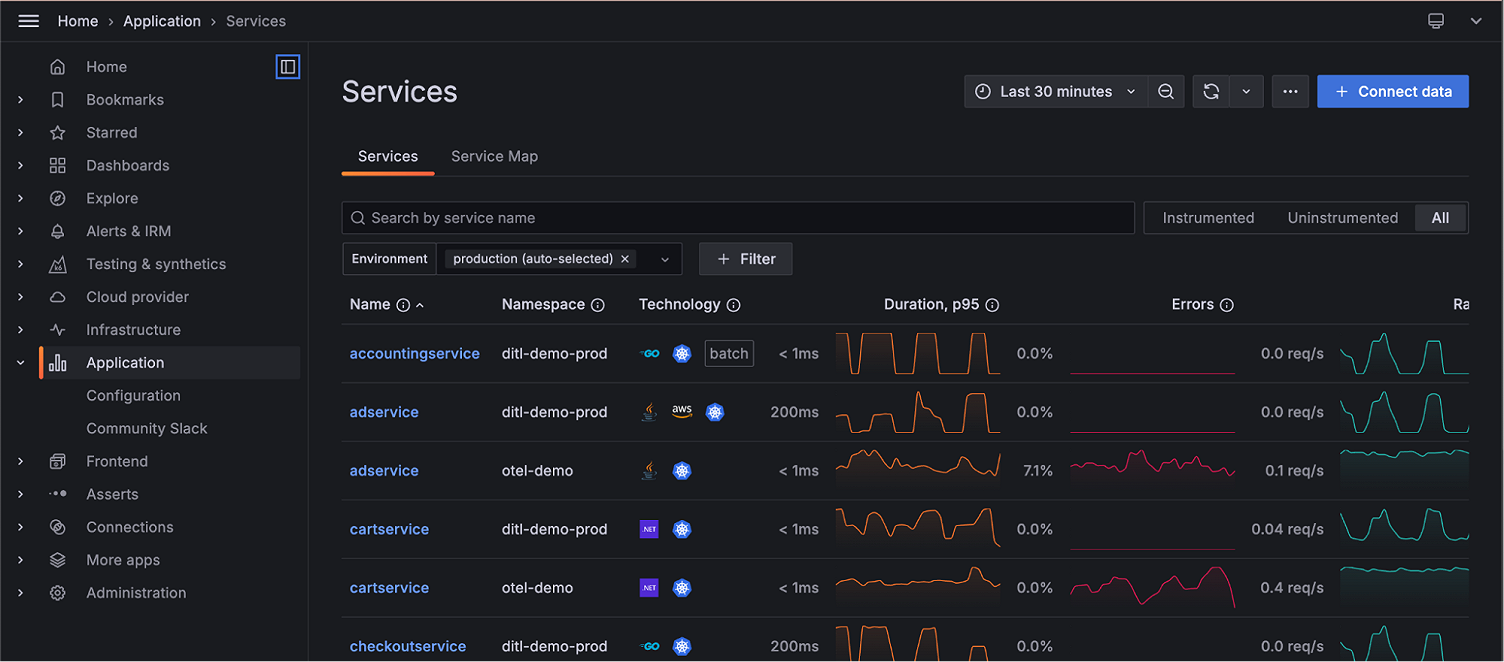Click the Connect data button
This screenshot has width=1504, height=662.
(1392, 91)
